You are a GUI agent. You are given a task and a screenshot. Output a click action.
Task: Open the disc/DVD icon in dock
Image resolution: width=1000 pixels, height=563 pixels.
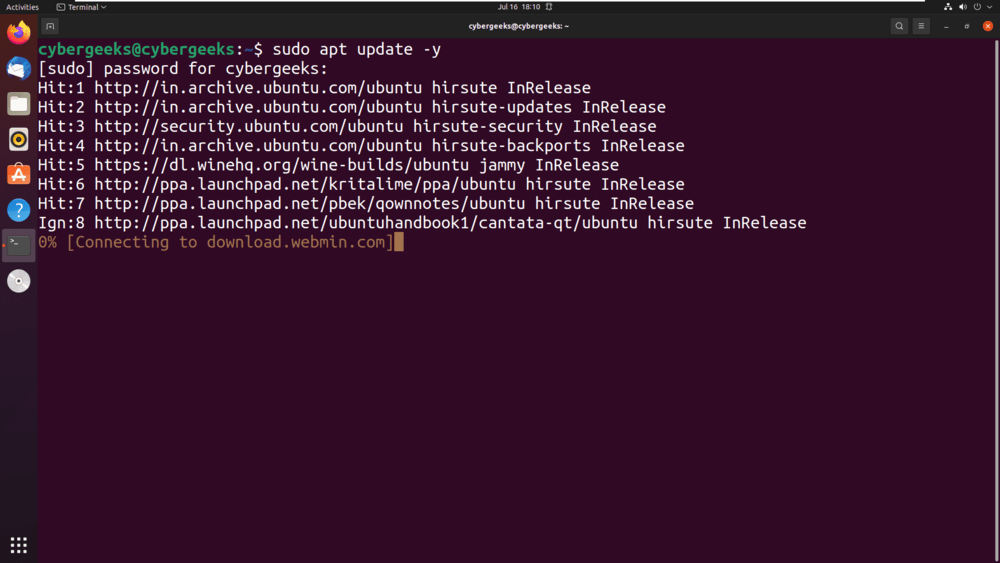click(18, 281)
